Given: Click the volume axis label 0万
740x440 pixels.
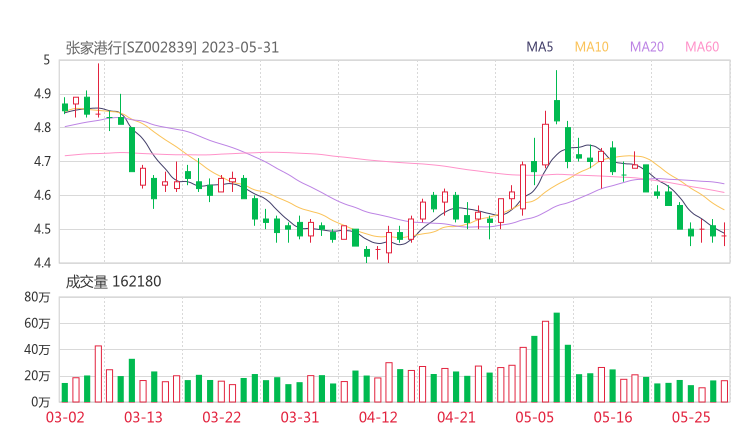Looking at the screenshot, I should (x=41, y=402).
